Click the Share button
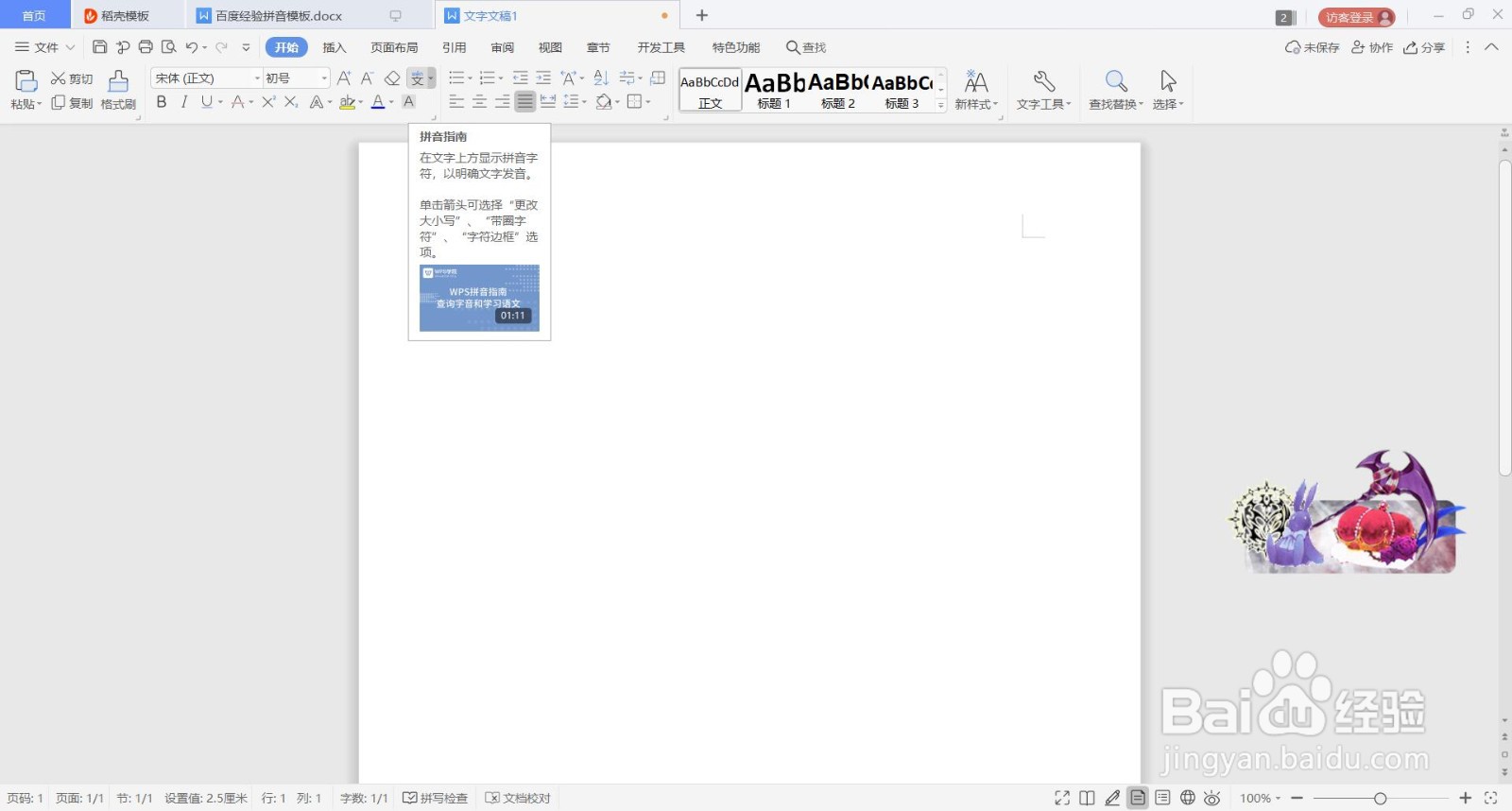This screenshot has width=1512, height=811. [x=1424, y=47]
